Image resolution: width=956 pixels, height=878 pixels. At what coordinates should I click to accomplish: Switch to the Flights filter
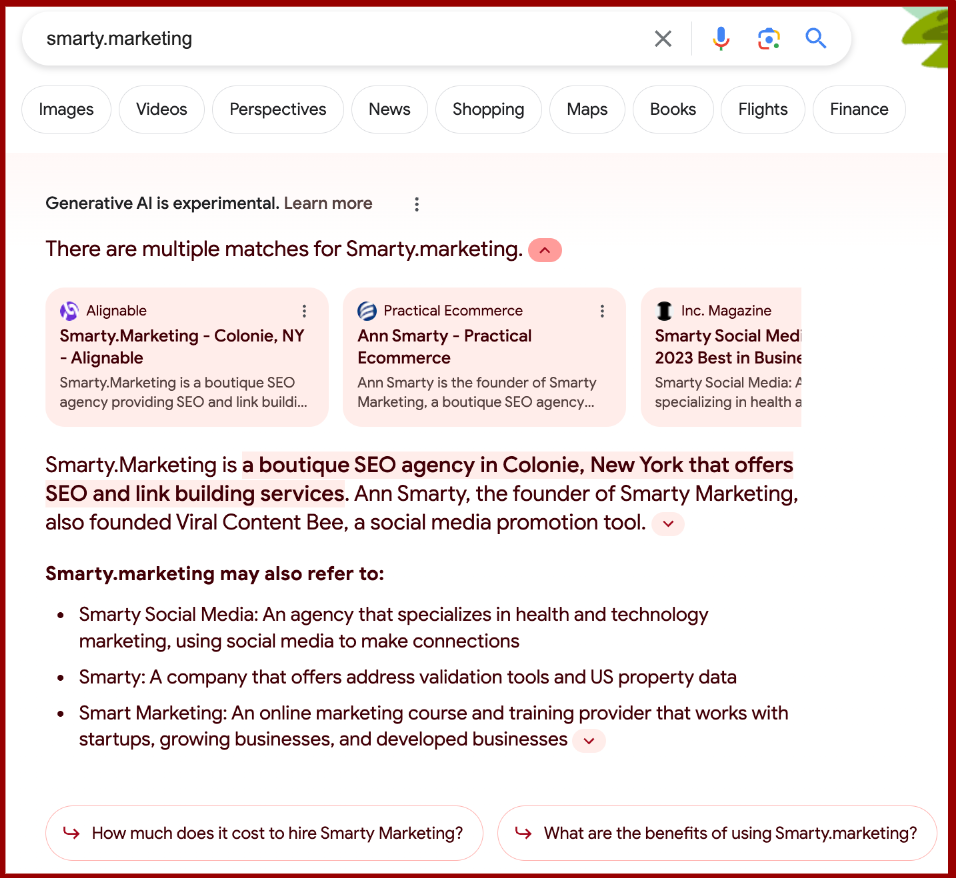pyautogui.click(x=763, y=109)
